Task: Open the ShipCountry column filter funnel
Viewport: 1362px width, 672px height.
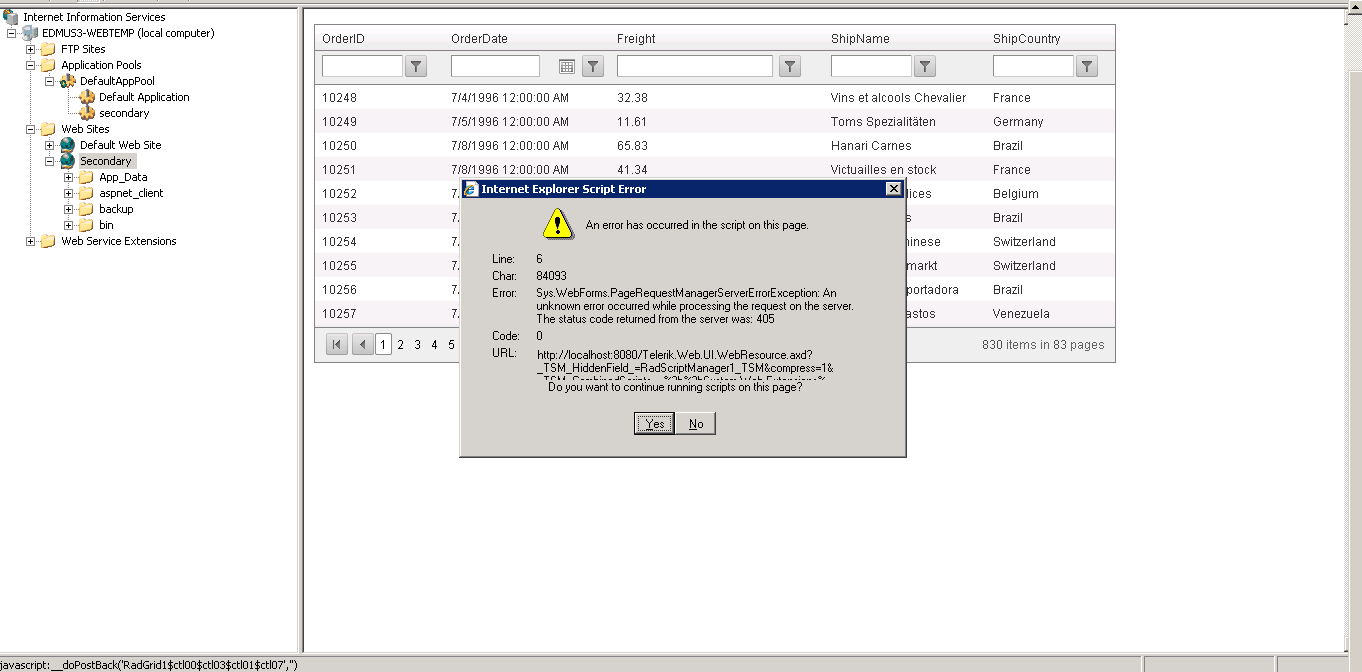Action: 1087,66
